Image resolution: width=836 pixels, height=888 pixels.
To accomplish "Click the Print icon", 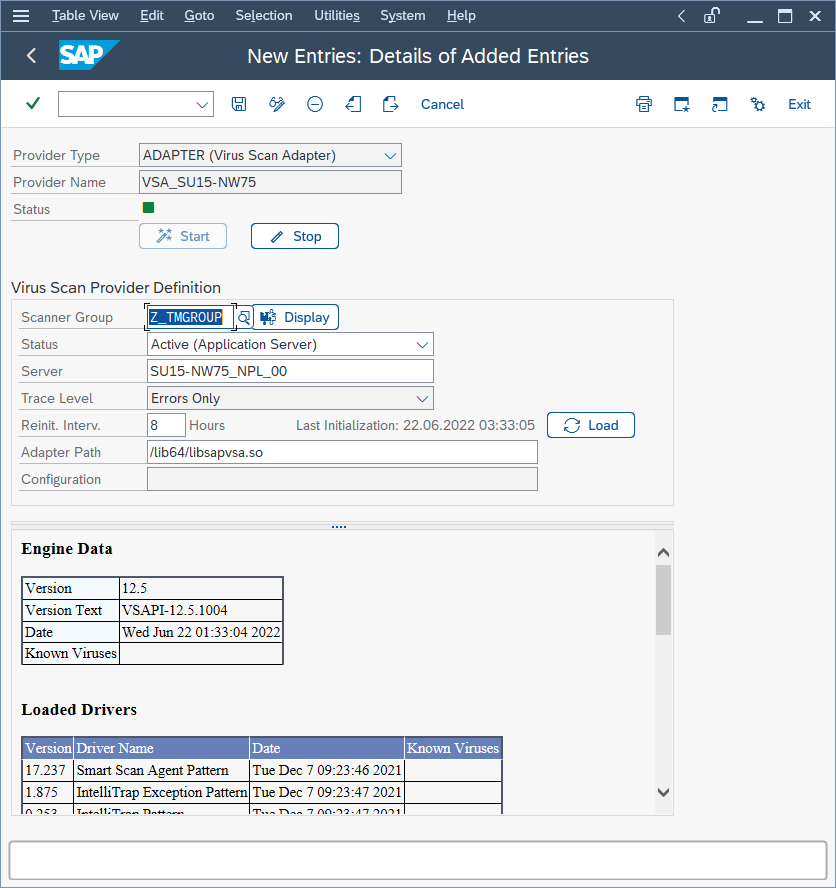I will [643, 104].
